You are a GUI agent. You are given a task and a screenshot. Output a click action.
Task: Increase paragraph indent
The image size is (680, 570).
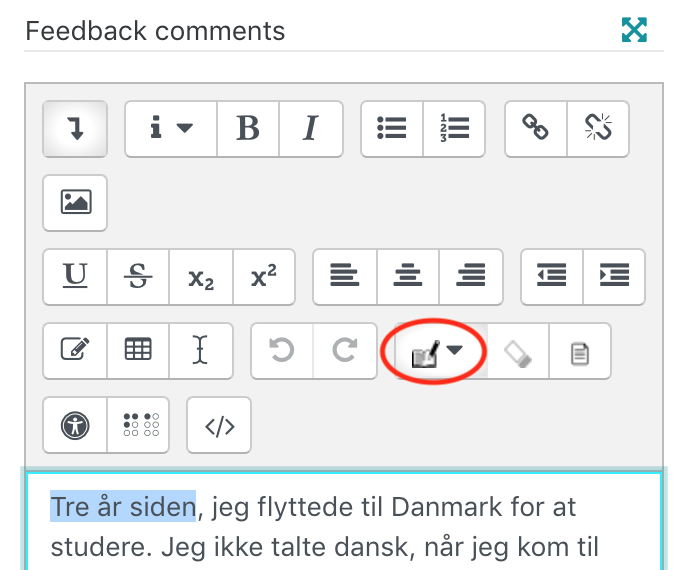(614, 277)
